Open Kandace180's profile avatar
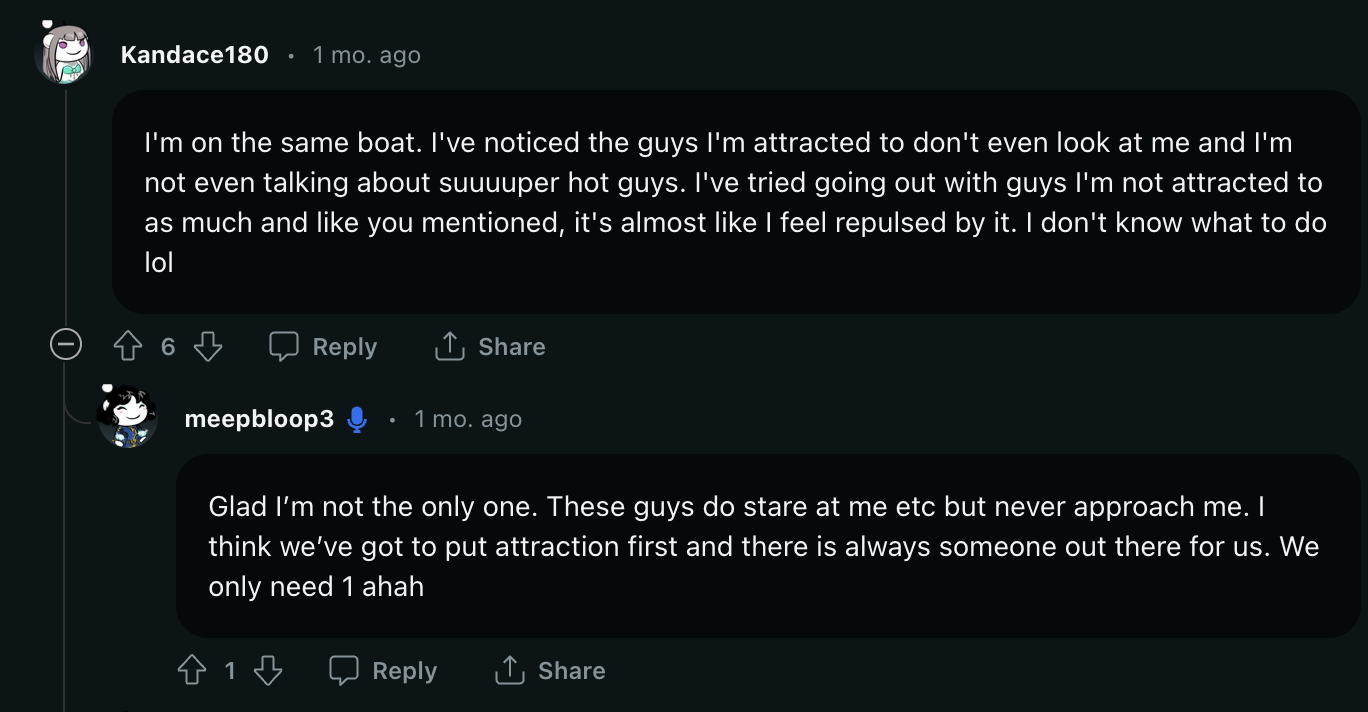The width and height of the screenshot is (1368, 712). click(x=65, y=54)
